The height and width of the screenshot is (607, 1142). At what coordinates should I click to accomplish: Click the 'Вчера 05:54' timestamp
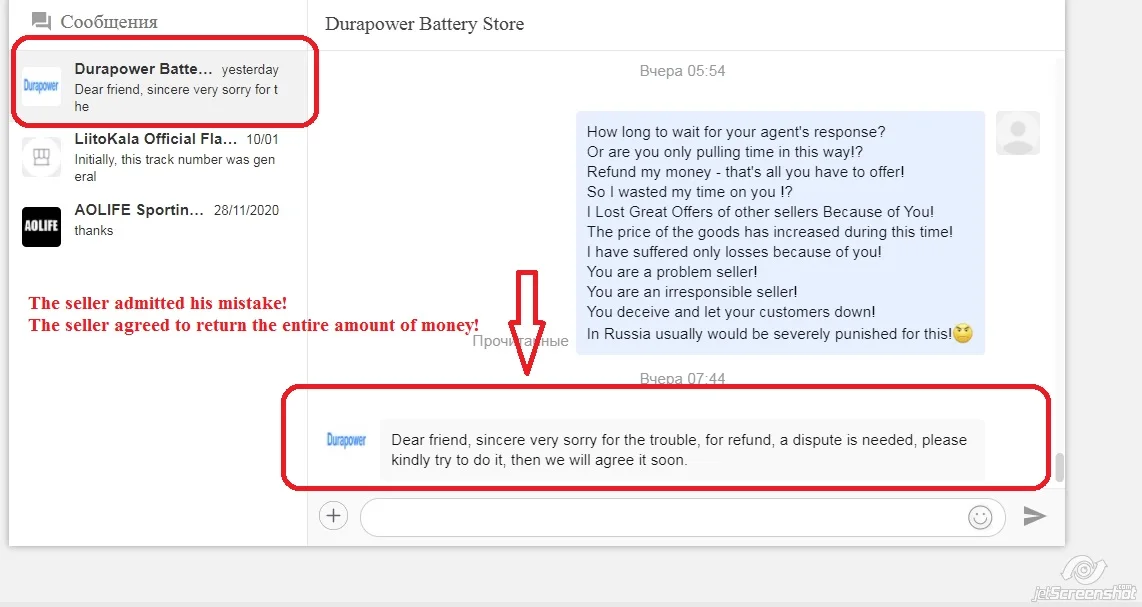(x=682, y=71)
